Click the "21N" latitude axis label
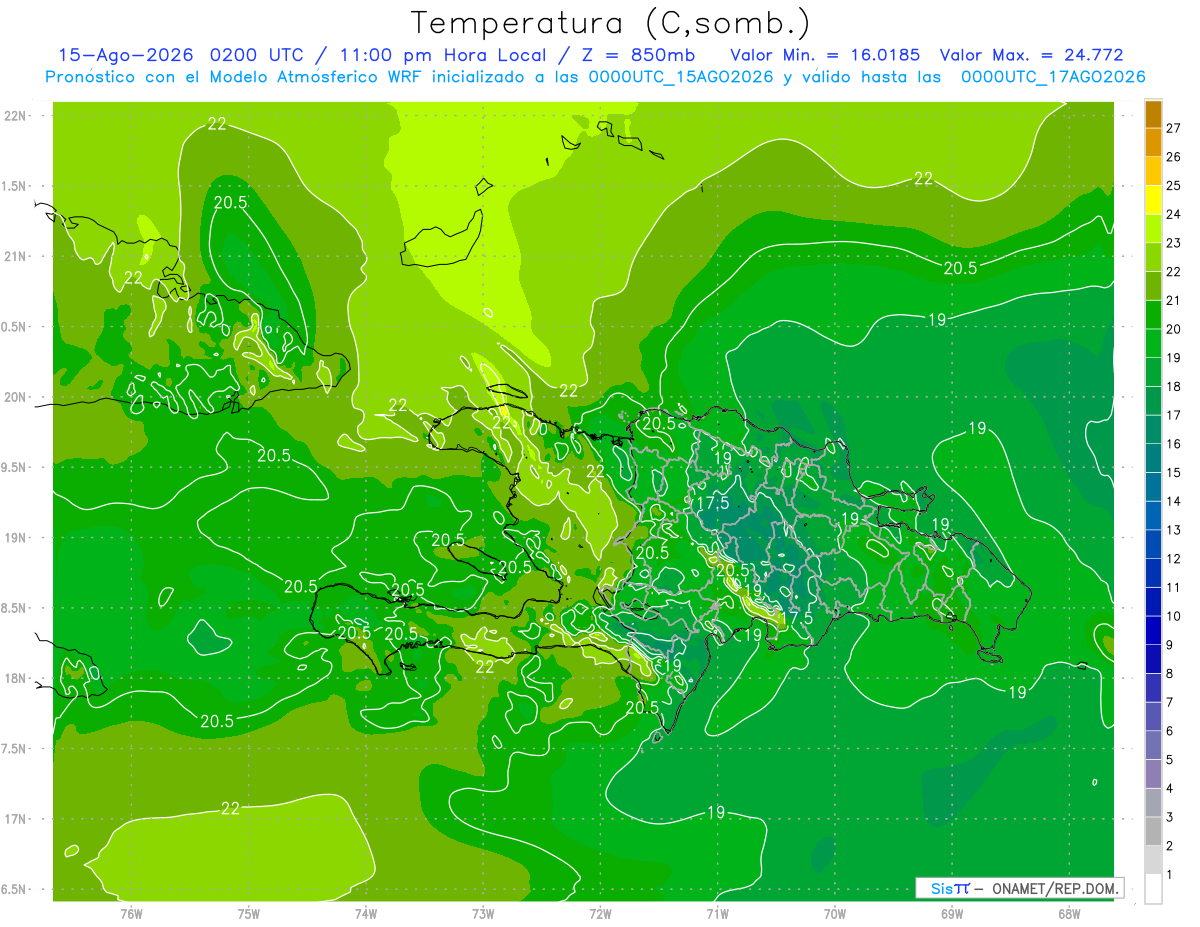The height and width of the screenshot is (927, 1200). [16, 256]
